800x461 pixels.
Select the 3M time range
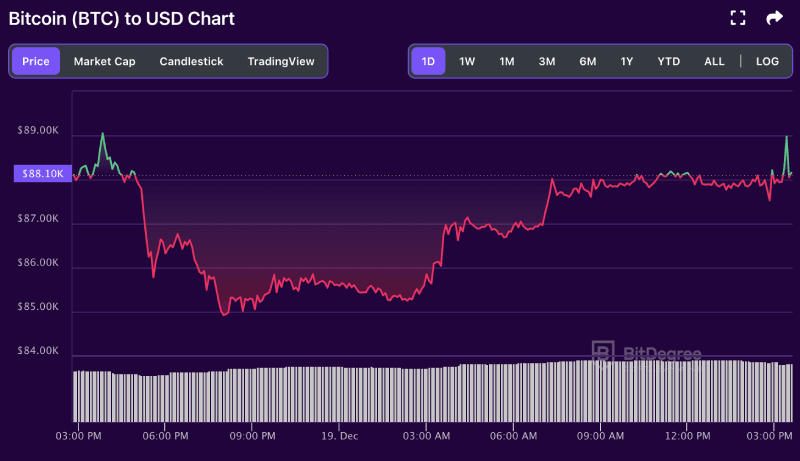coord(547,61)
